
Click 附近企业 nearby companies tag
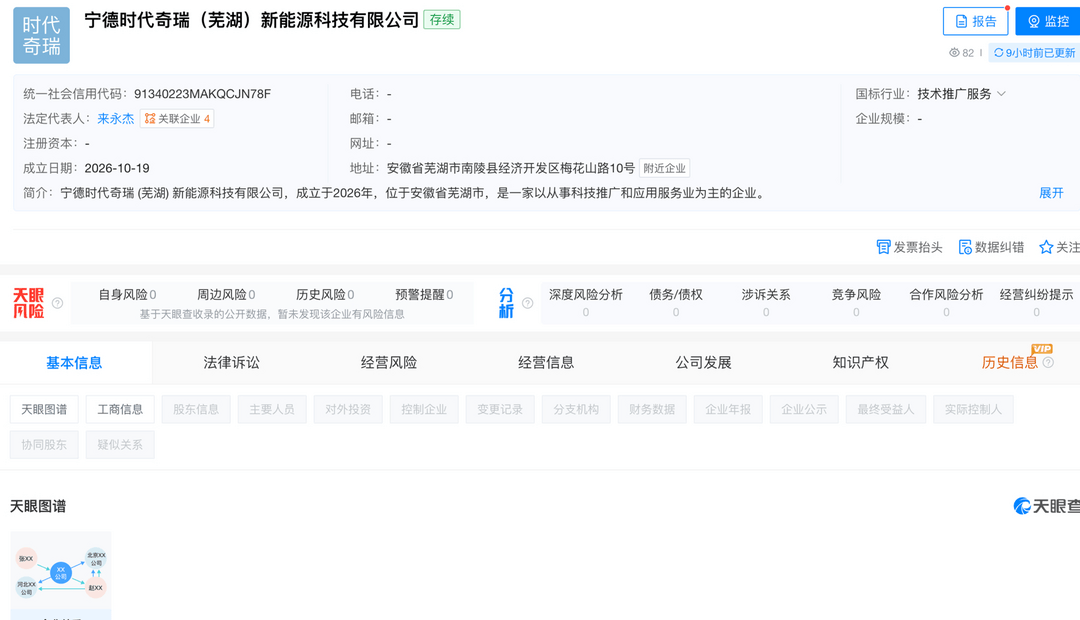[664, 168]
